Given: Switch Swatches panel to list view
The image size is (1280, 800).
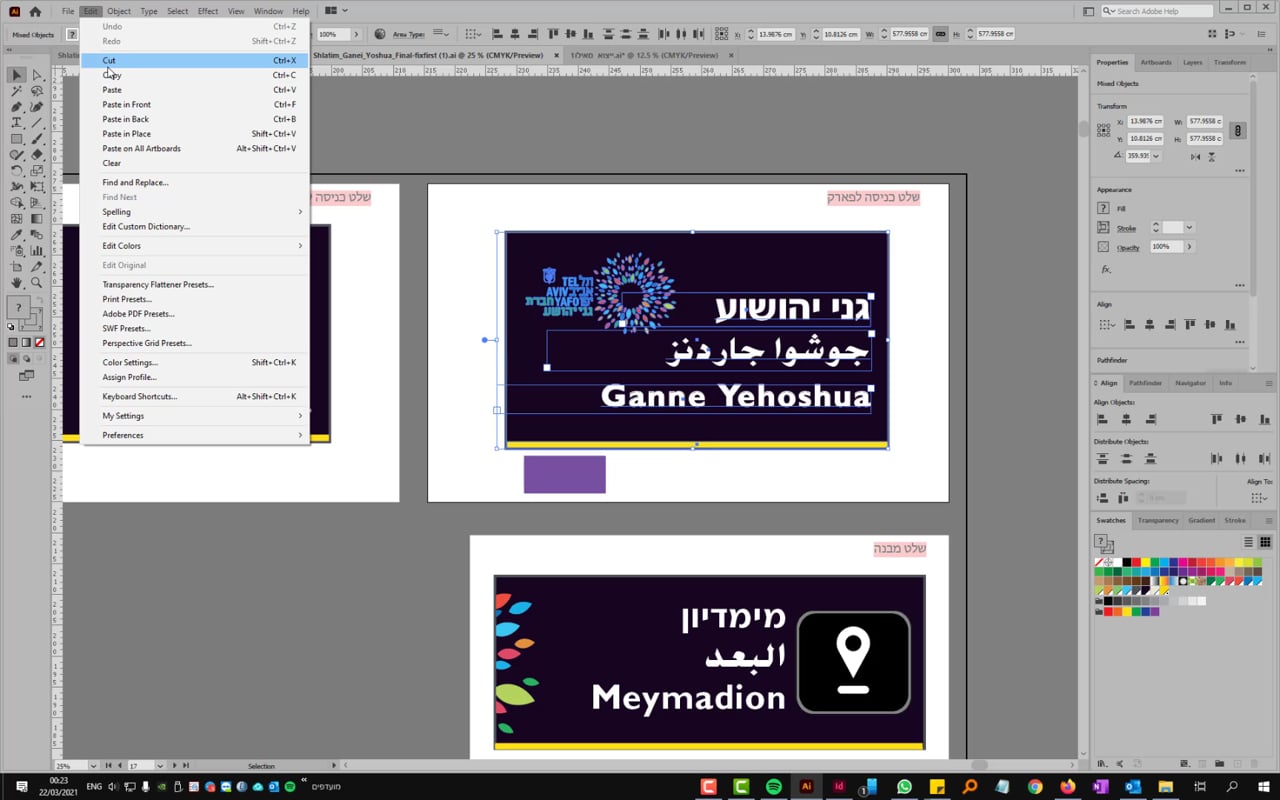Looking at the screenshot, I should pyautogui.click(x=1248, y=542).
